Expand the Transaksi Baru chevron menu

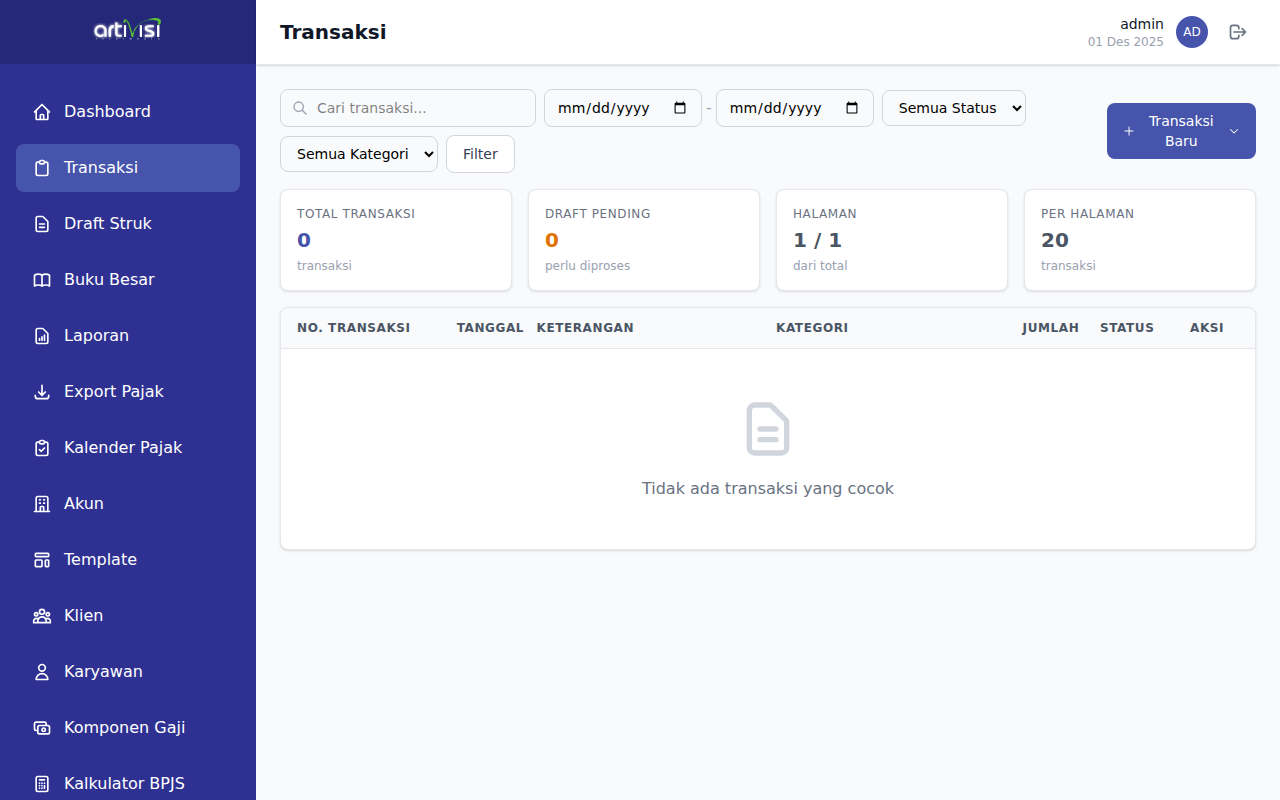click(1233, 131)
